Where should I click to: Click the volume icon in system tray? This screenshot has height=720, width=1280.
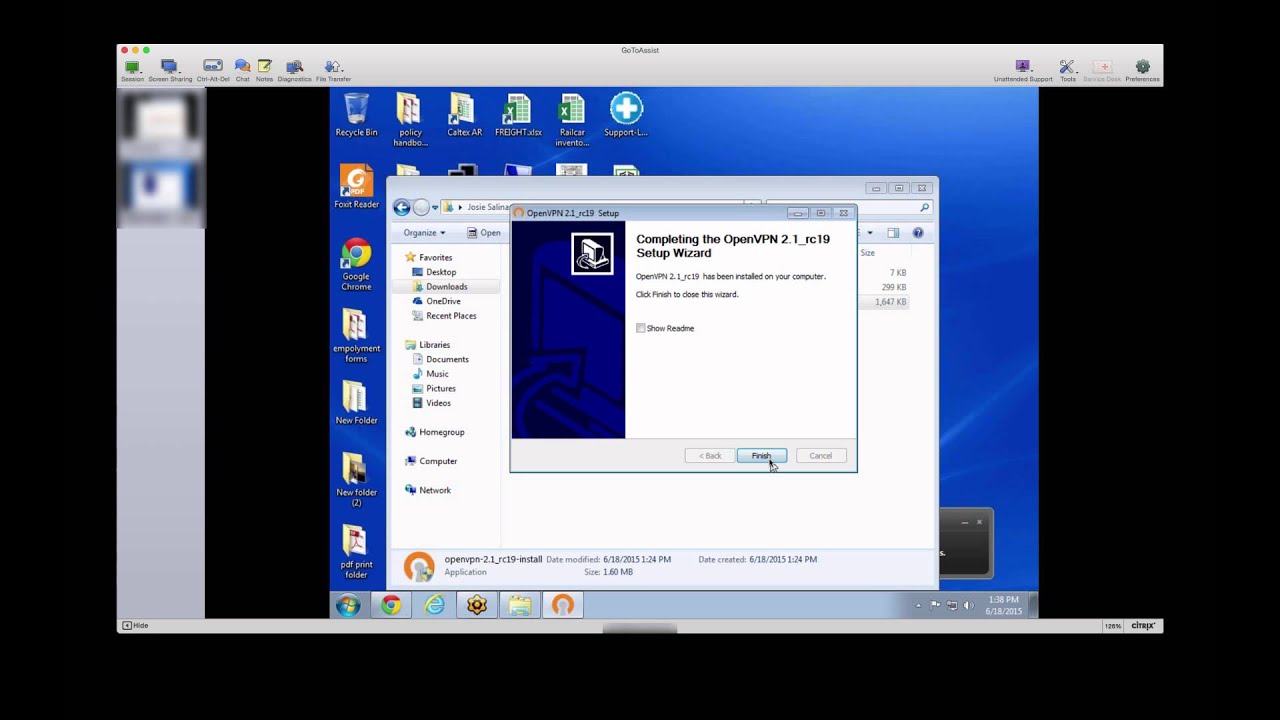968,605
